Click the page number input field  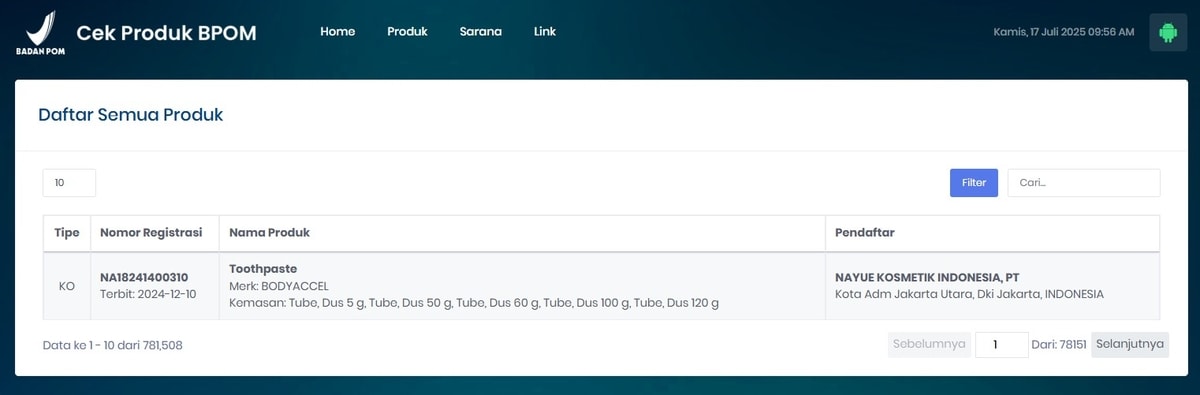[1001, 345]
